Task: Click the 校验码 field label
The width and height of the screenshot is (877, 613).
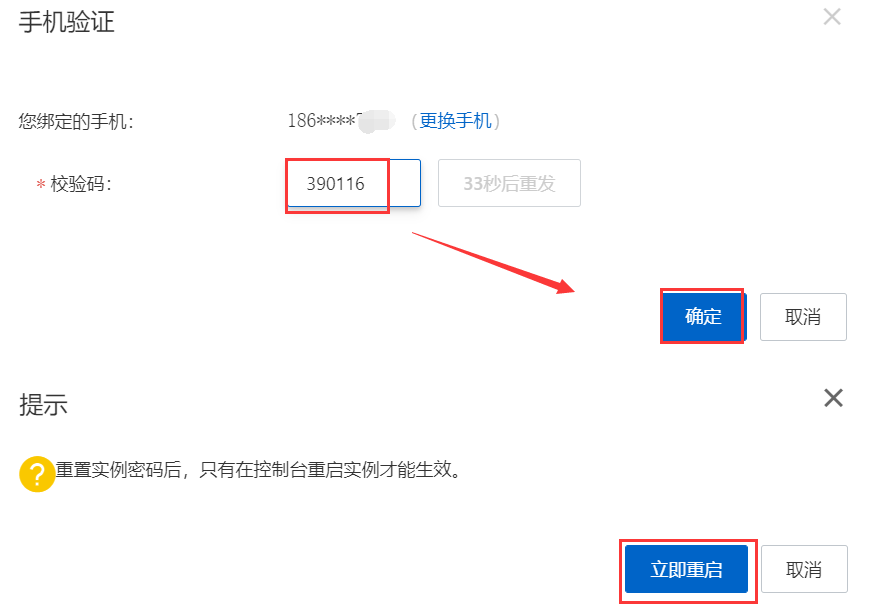Action: [x=81, y=183]
